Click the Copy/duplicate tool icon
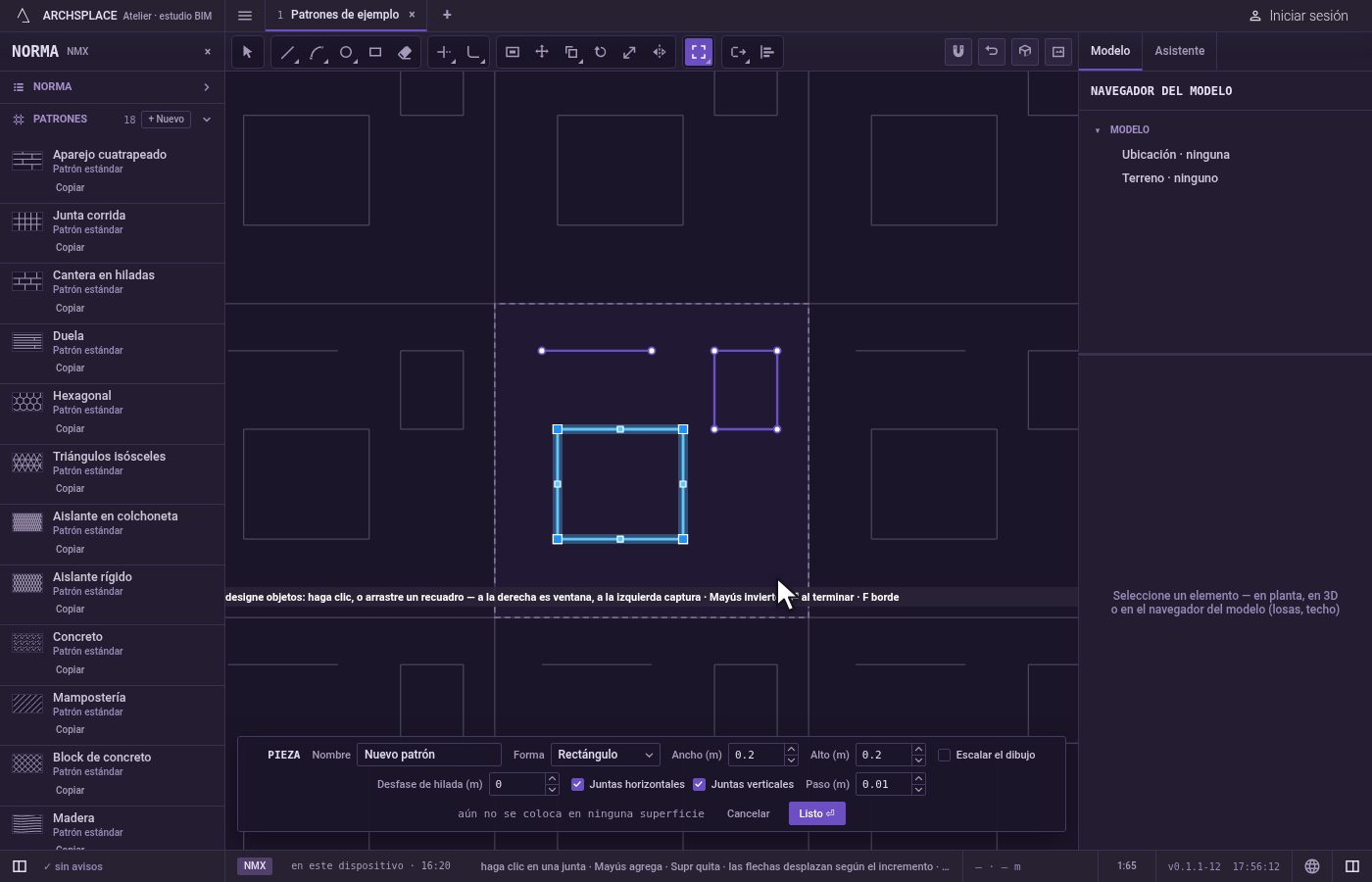Image resolution: width=1372 pixels, height=882 pixels. point(571,52)
